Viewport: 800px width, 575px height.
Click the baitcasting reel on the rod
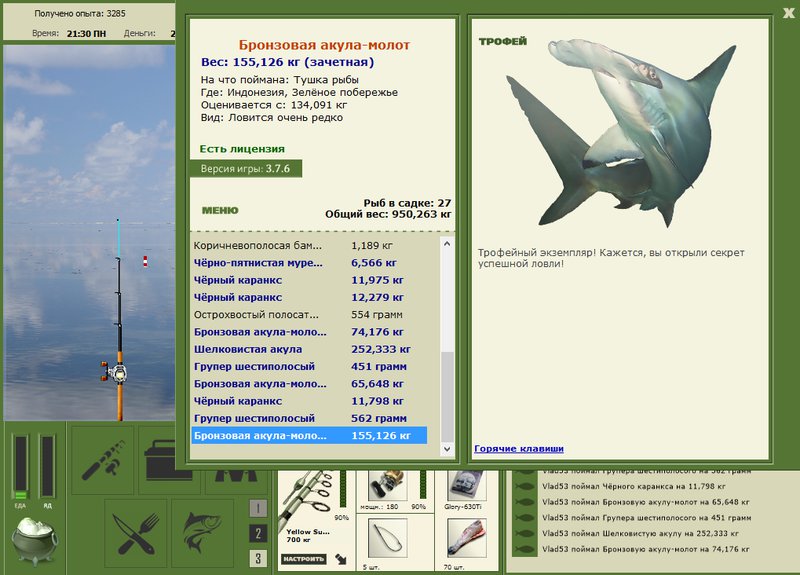(114, 372)
